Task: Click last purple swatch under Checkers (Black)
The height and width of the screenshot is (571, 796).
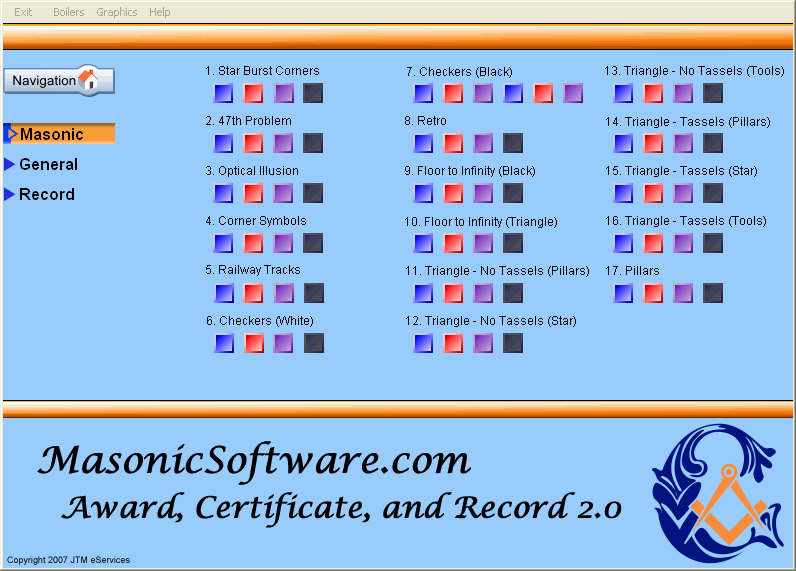Action: point(573,93)
